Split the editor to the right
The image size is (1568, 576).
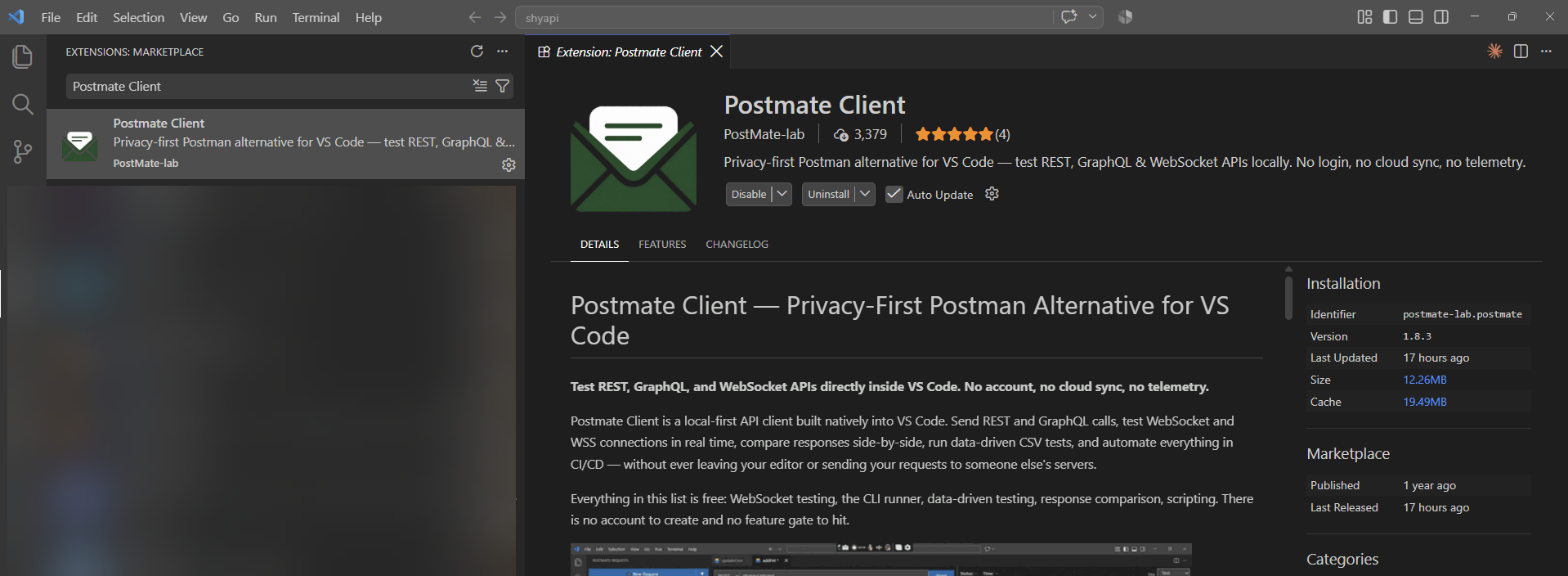coord(1521,52)
